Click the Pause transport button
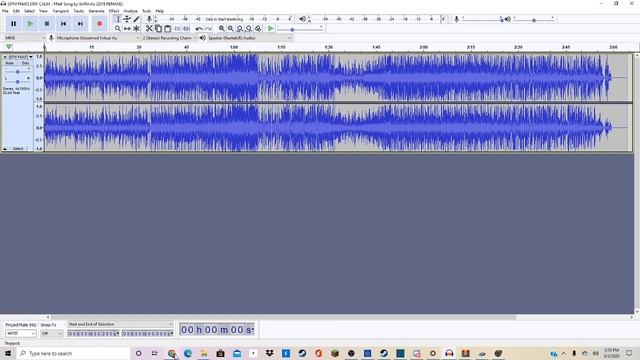 click(x=13, y=24)
